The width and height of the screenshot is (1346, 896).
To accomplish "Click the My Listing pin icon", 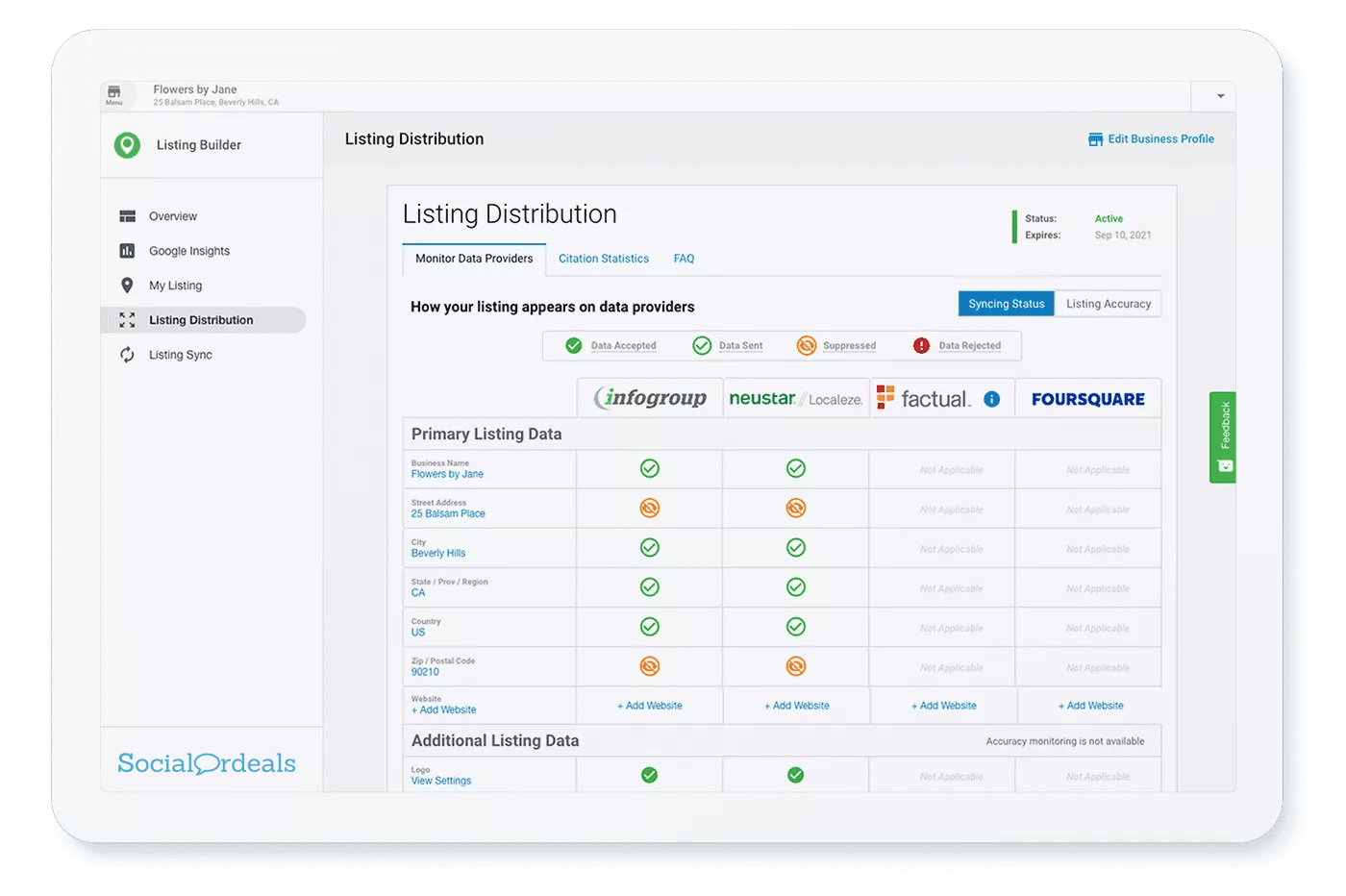I will tap(127, 286).
